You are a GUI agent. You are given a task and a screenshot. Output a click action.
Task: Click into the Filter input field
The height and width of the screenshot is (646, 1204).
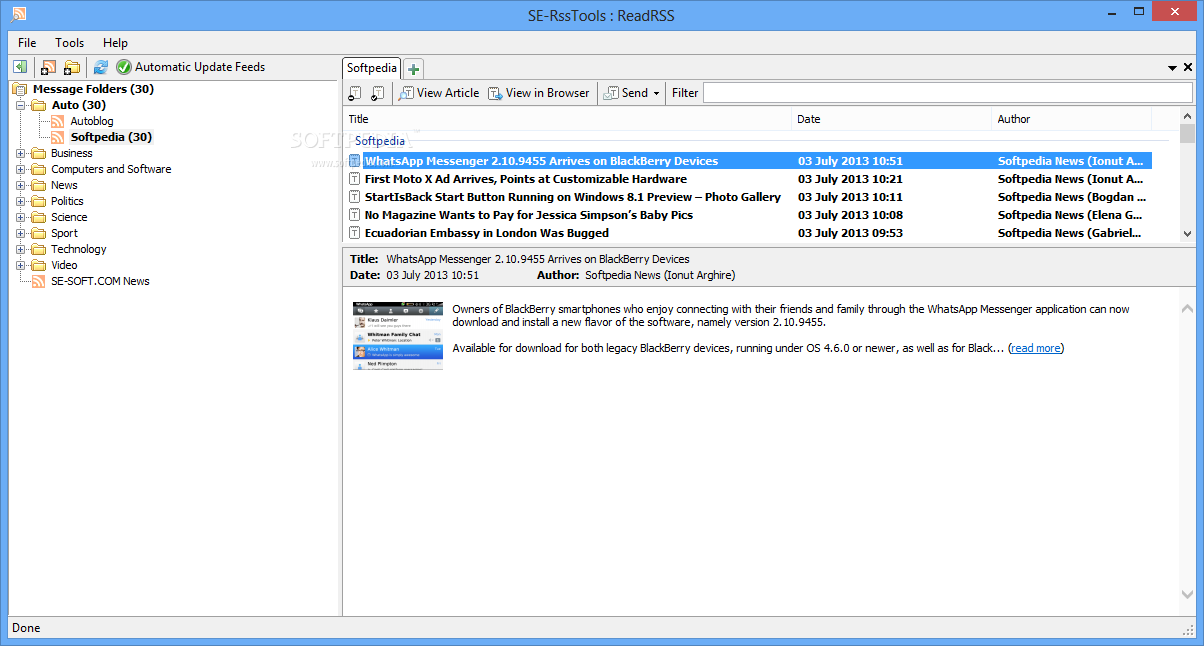click(x=947, y=93)
